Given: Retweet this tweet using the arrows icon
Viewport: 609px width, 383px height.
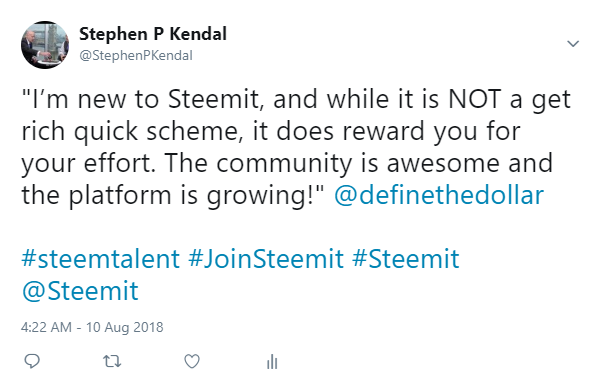Looking at the screenshot, I should [112, 362].
